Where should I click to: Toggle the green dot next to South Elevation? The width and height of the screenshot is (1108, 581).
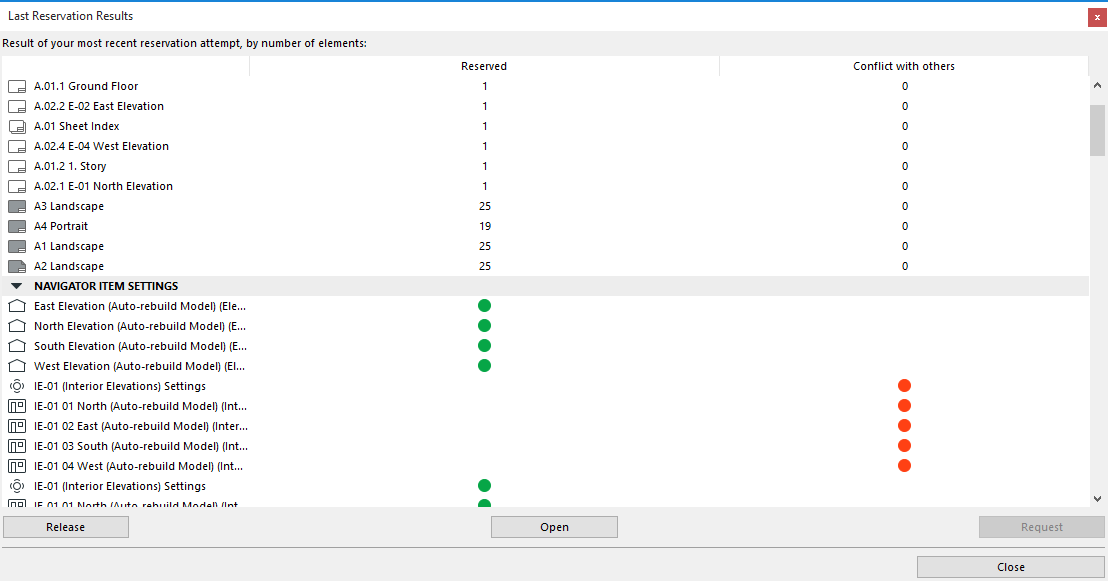point(484,345)
